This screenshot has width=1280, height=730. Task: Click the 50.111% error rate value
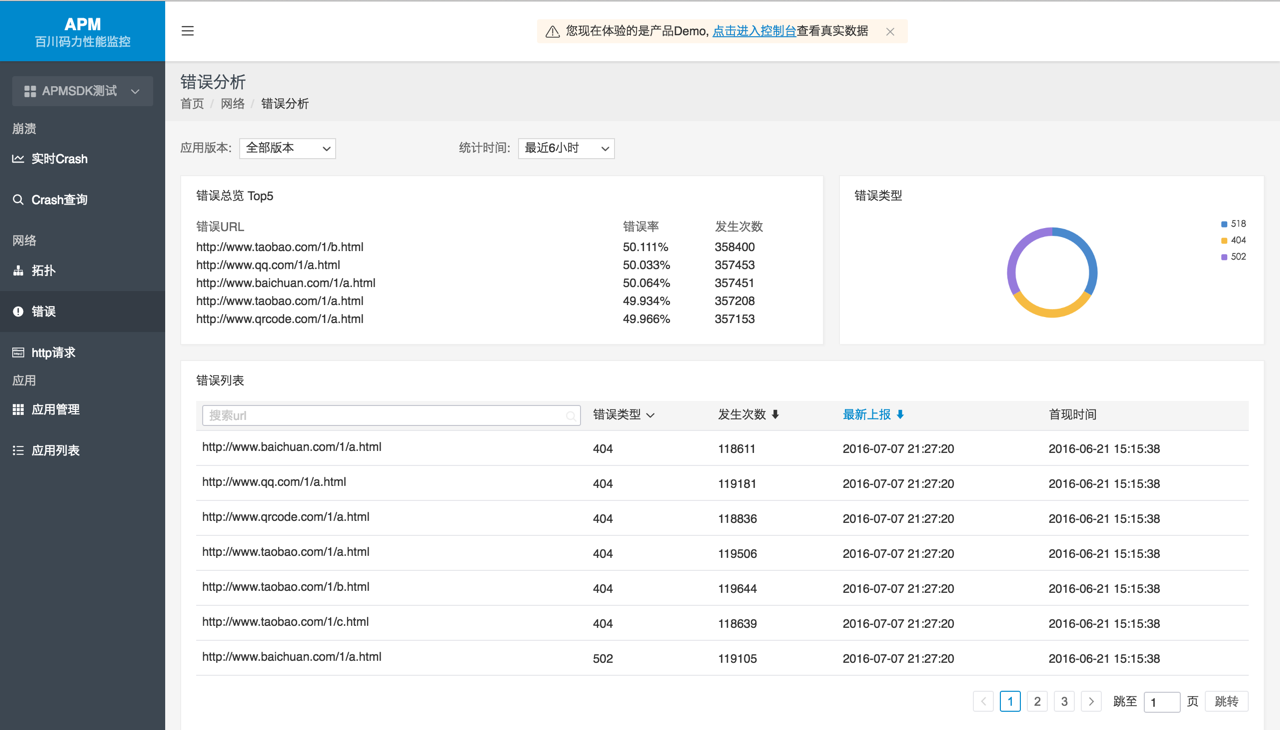click(x=646, y=247)
